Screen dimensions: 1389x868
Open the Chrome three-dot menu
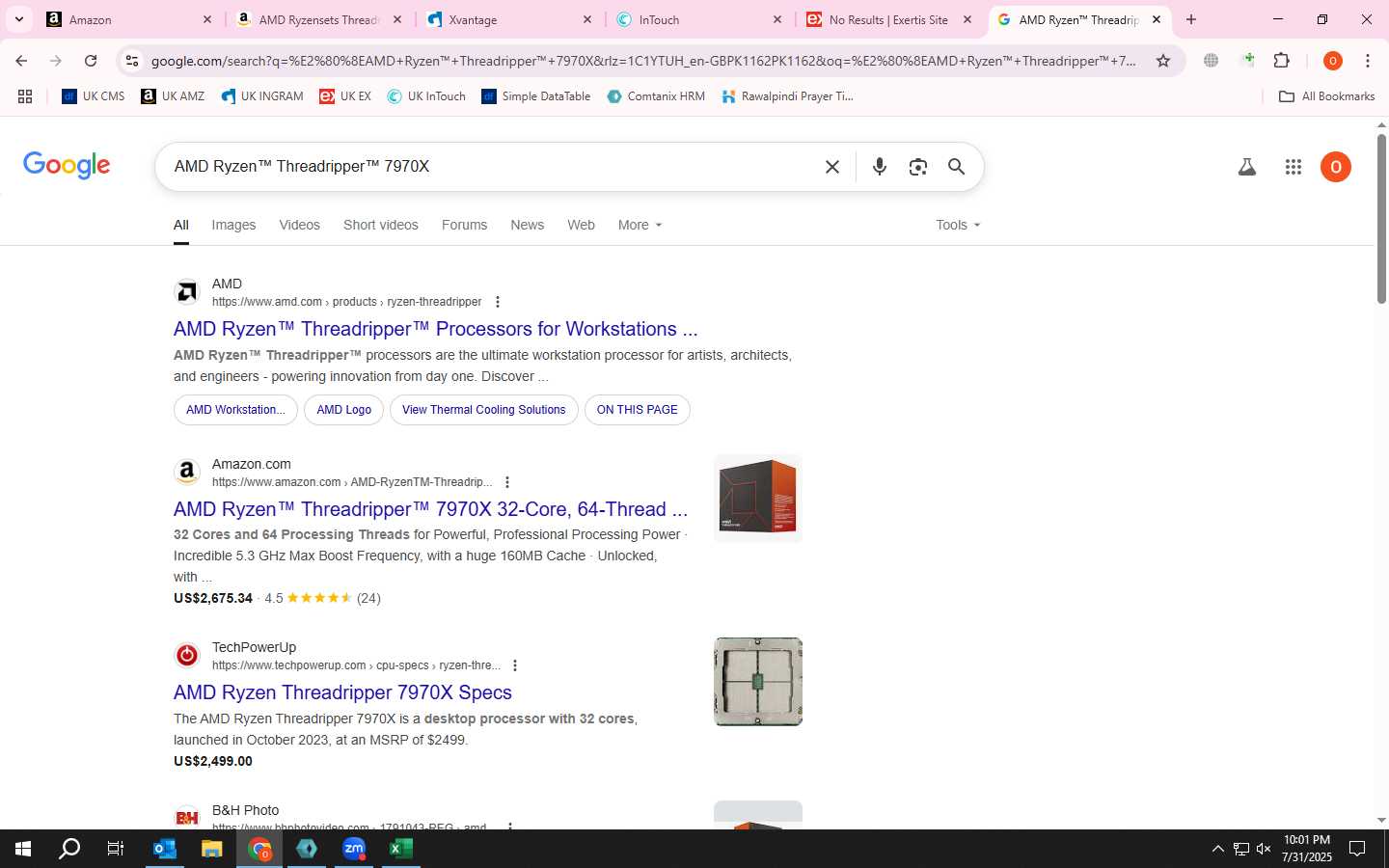coord(1368,61)
